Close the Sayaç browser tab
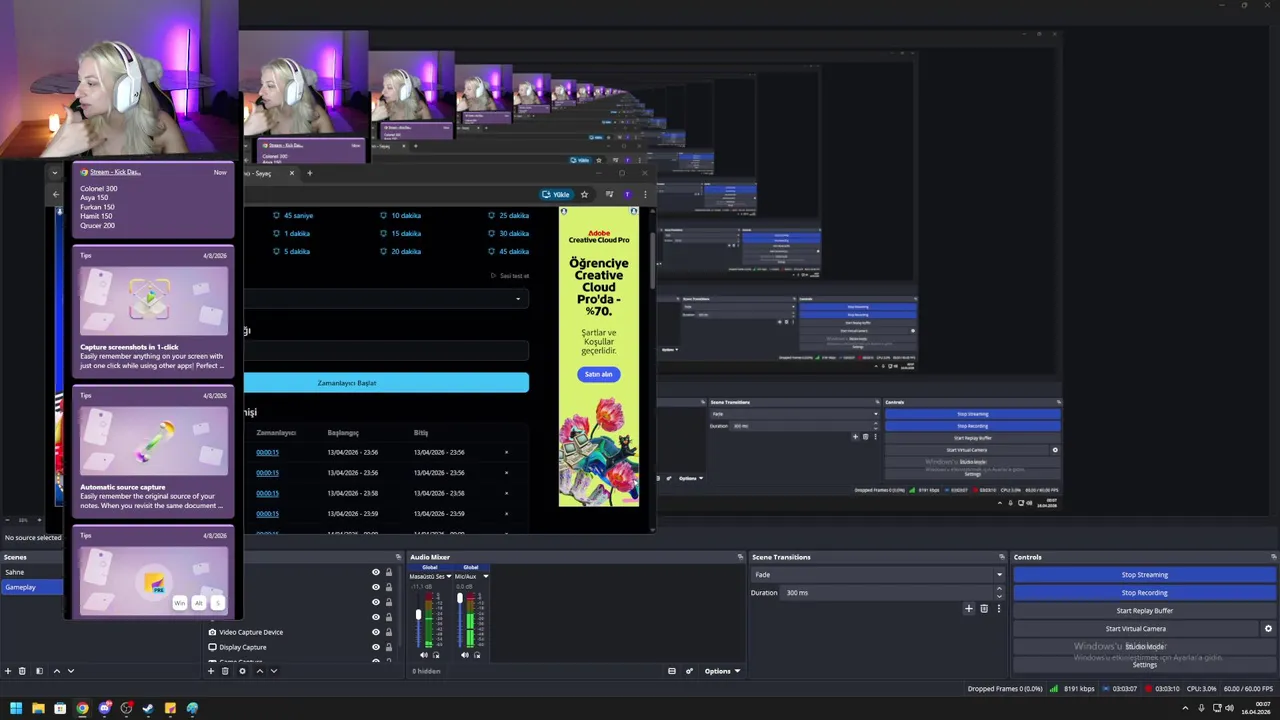The height and width of the screenshot is (720, 1280). 292,173
